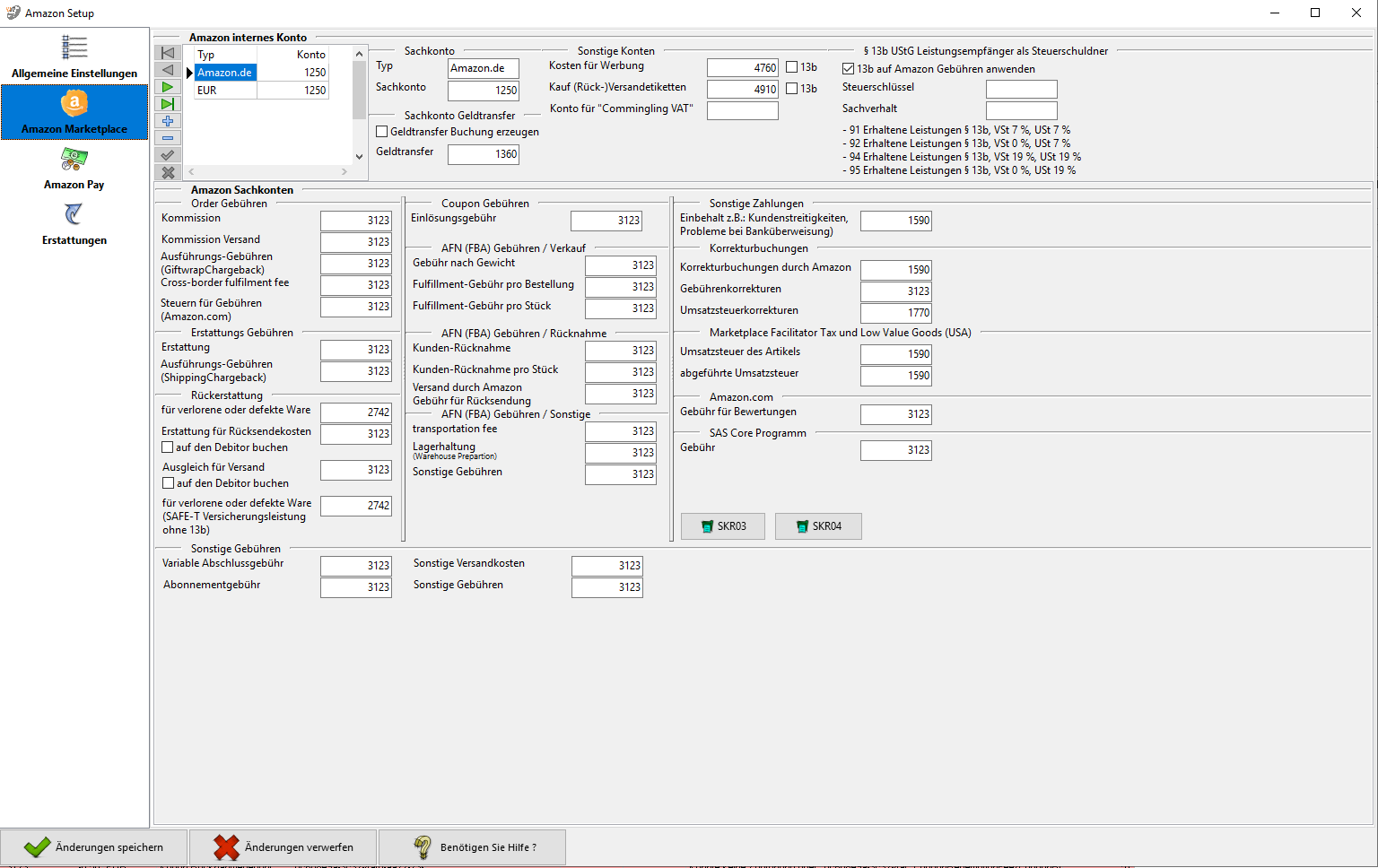1378x868 pixels.
Task: Open Allgemeine Einstellungen section
Action: click(74, 56)
